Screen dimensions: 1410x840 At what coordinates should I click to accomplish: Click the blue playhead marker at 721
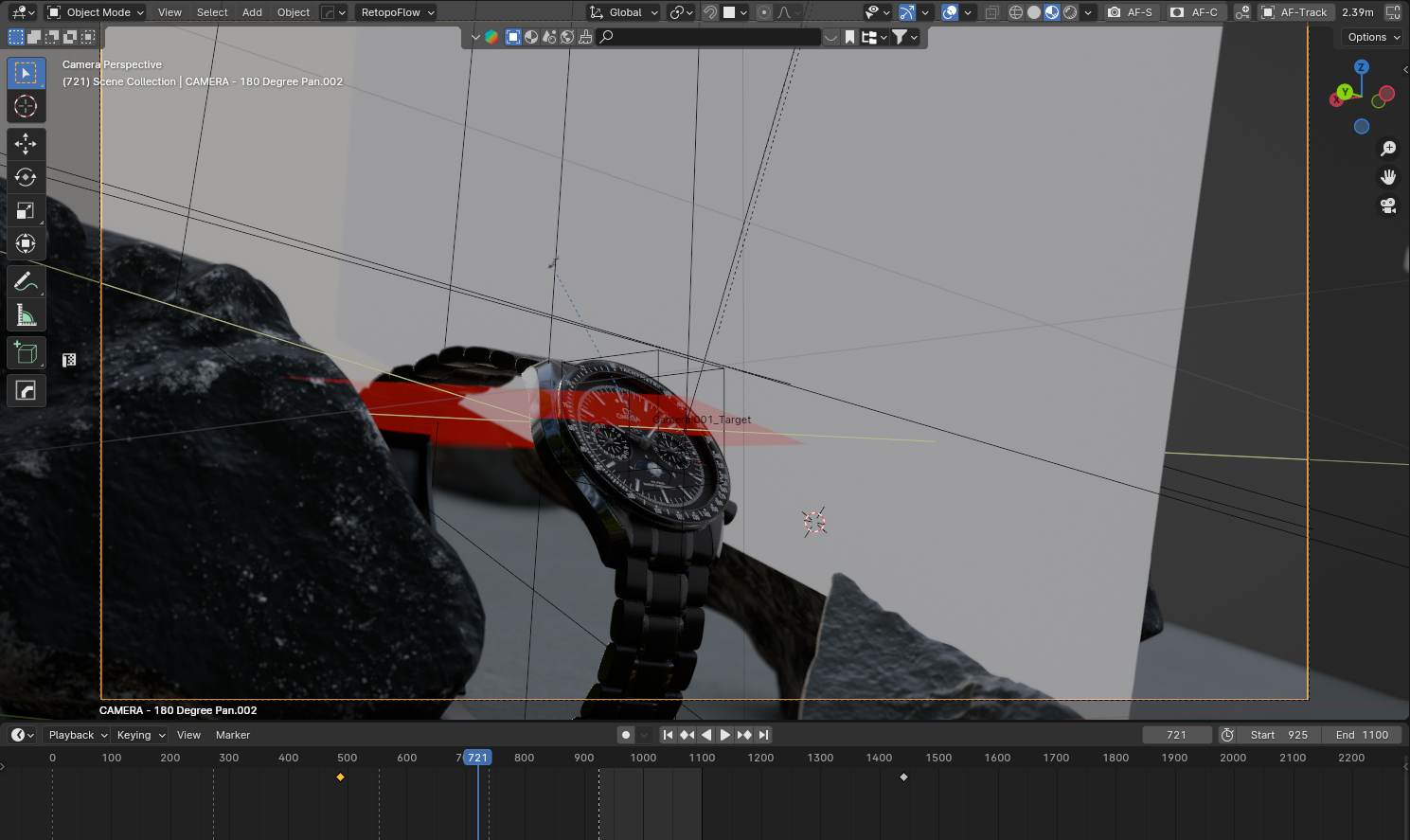(x=478, y=758)
